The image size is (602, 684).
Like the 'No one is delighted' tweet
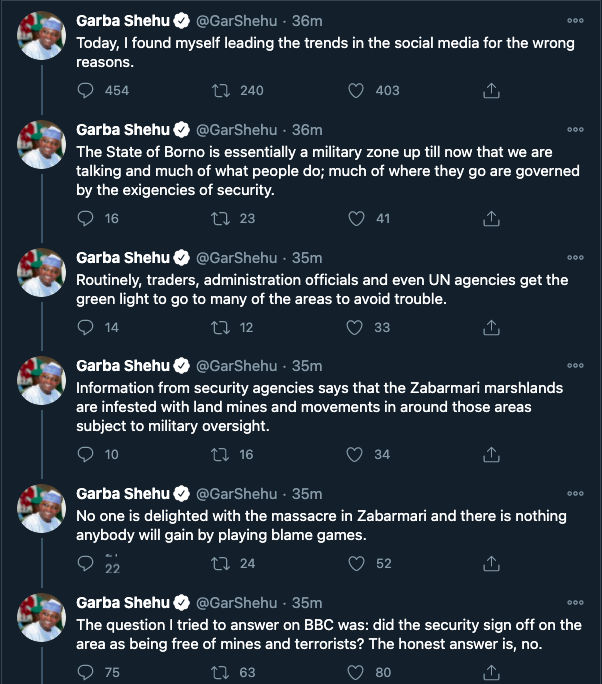click(x=356, y=563)
